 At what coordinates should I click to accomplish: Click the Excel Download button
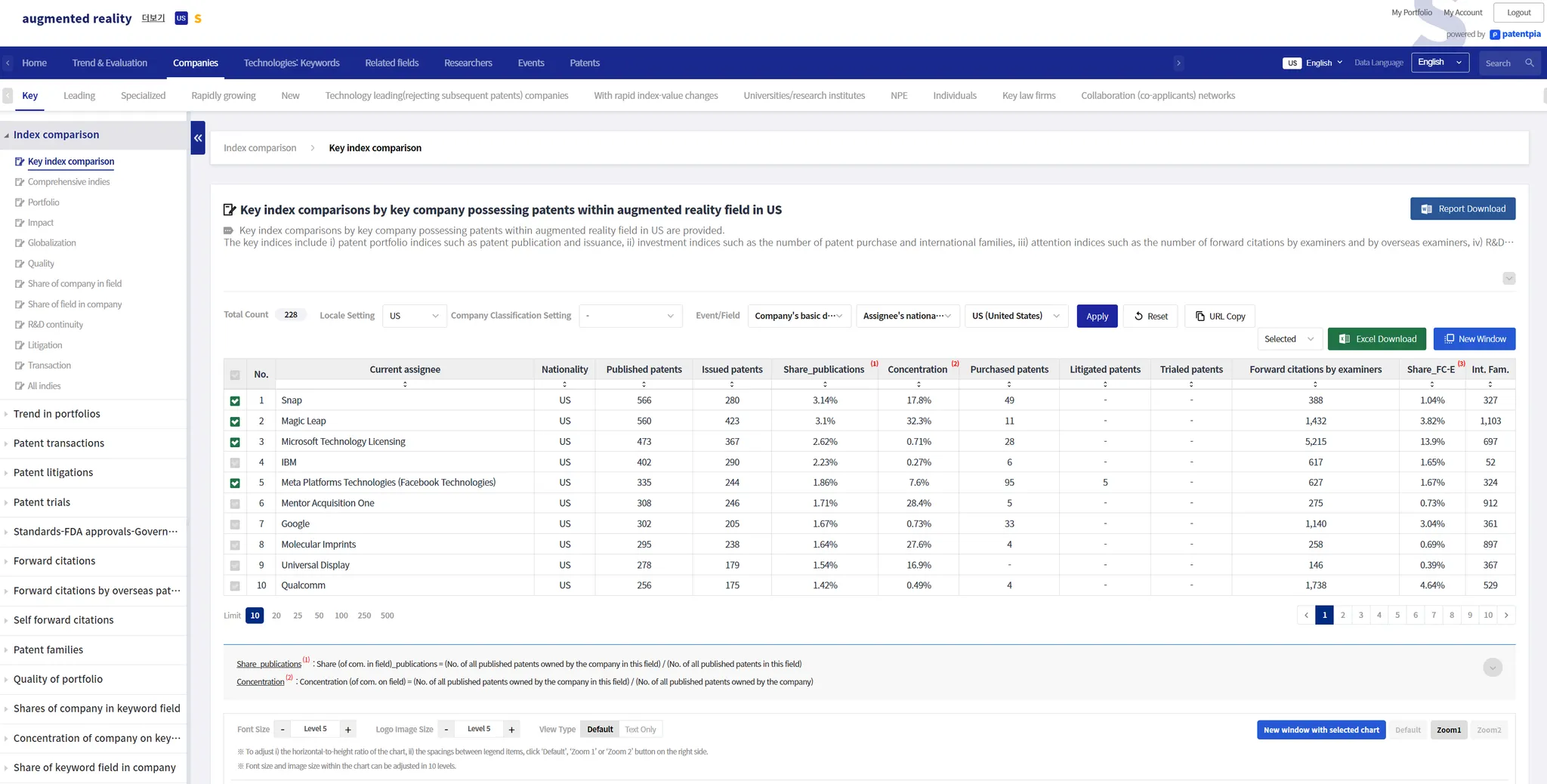coord(1377,339)
